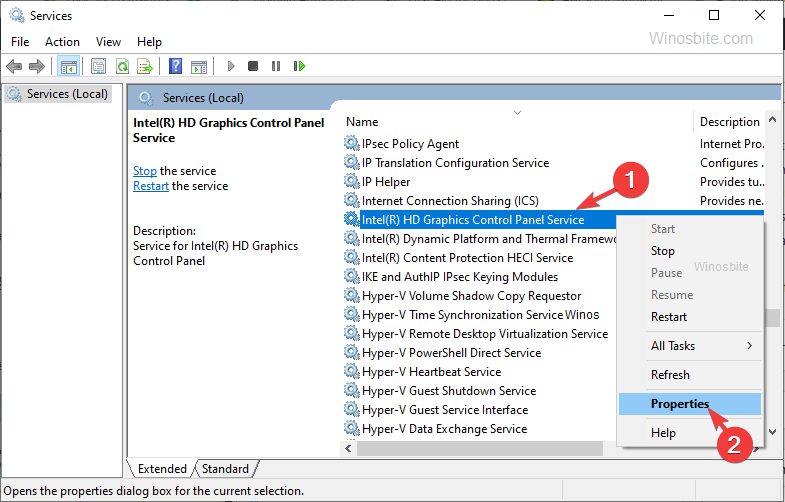
Task: Select Hyper-V Heartbeat Service row
Action: pos(431,372)
